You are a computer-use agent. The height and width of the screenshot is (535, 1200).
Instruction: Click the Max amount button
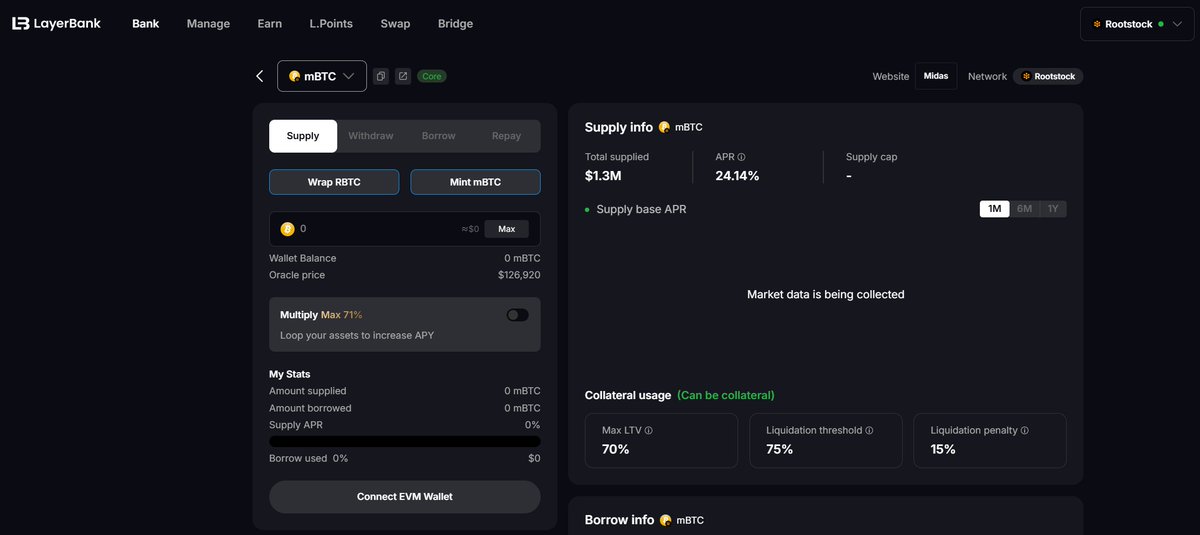point(507,229)
